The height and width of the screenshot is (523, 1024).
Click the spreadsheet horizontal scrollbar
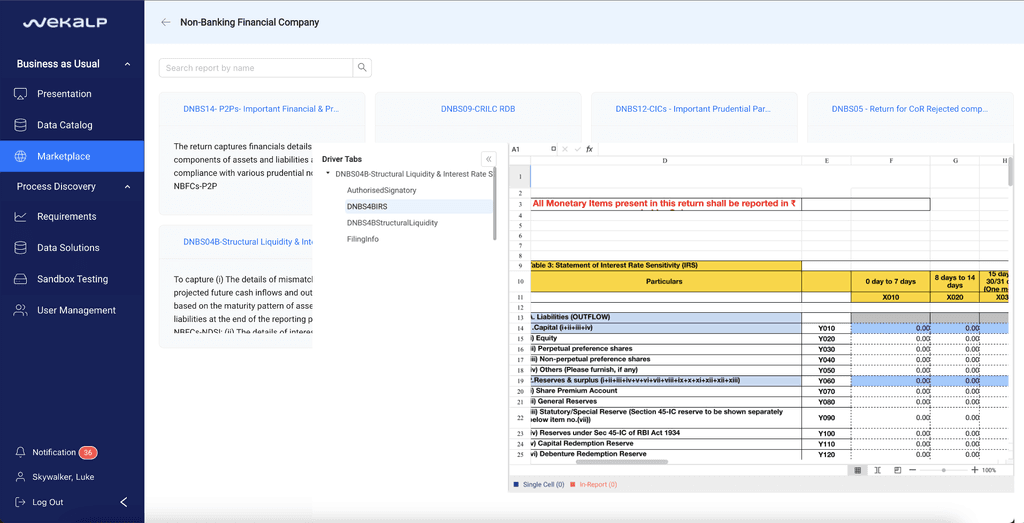pyautogui.click(x=622, y=462)
